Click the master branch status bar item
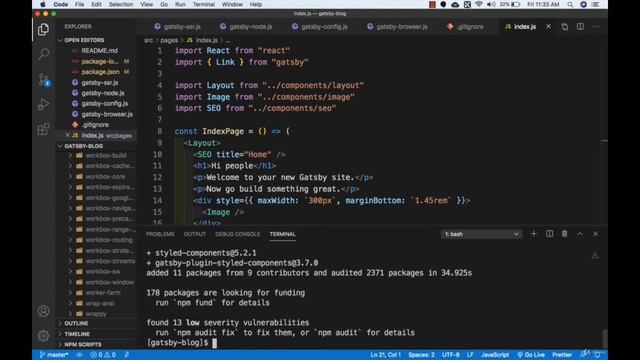 tap(53, 355)
